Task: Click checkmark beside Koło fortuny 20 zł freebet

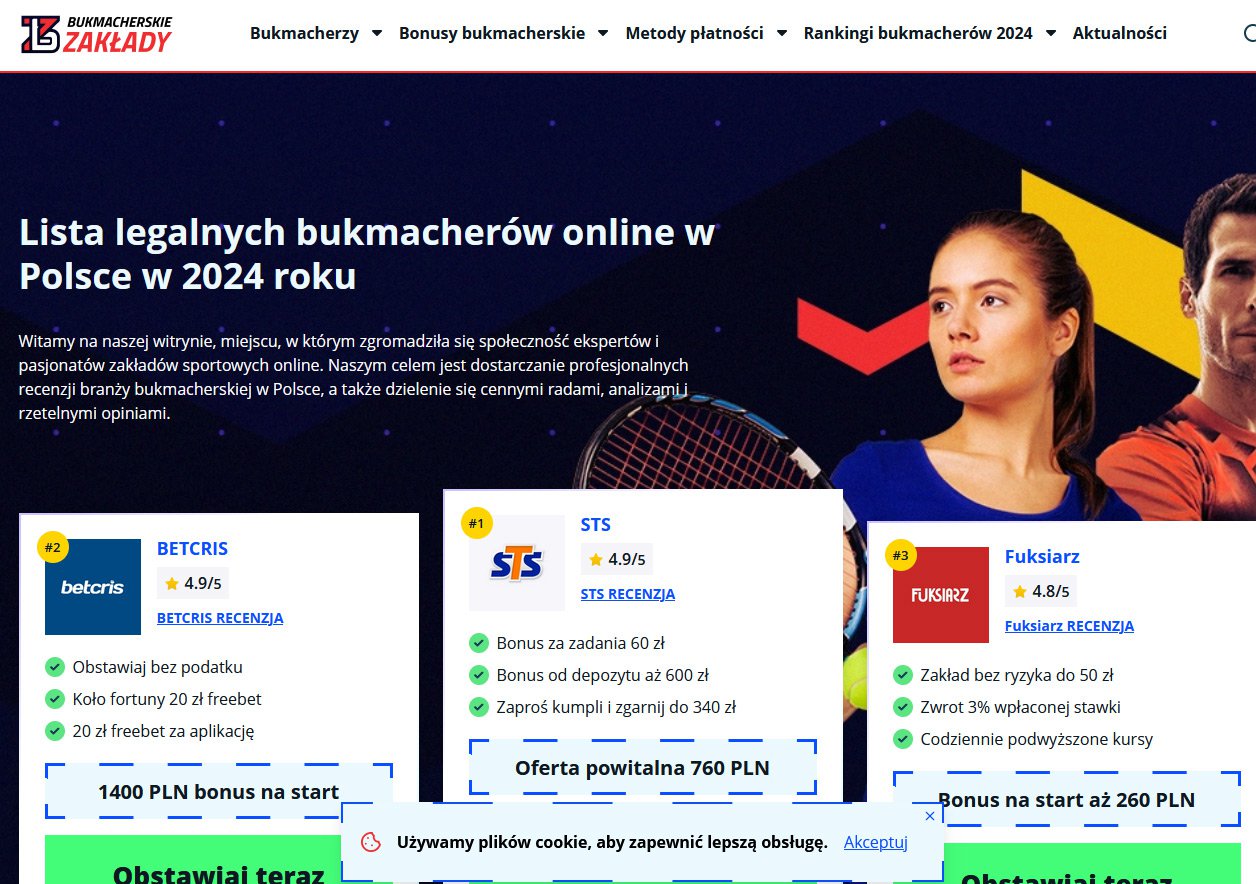Action: tap(55, 699)
